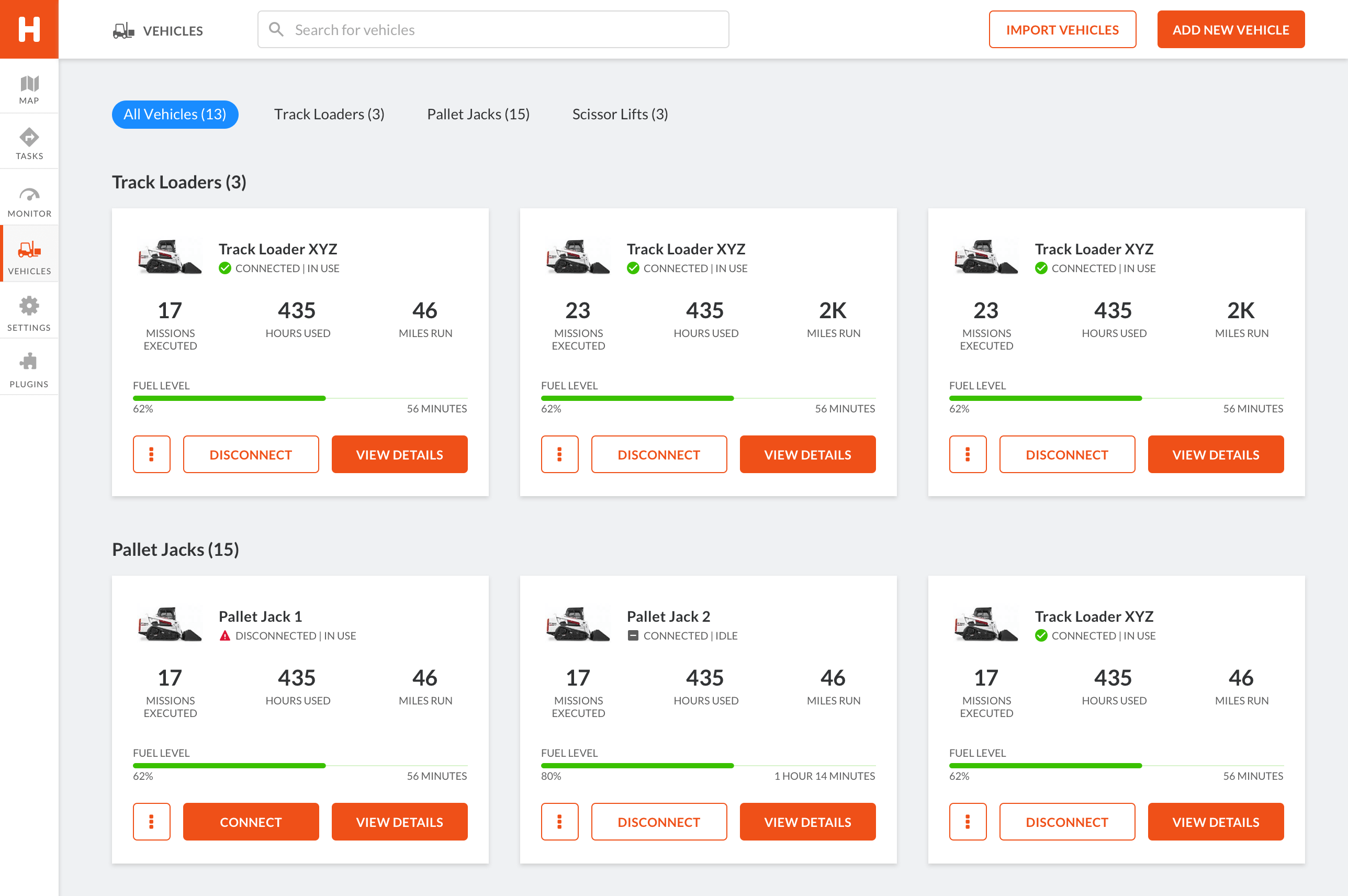Viewport: 1348px width, 896px height.
Task: Click Add New Vehicle button
Action: pos(1230,30)
